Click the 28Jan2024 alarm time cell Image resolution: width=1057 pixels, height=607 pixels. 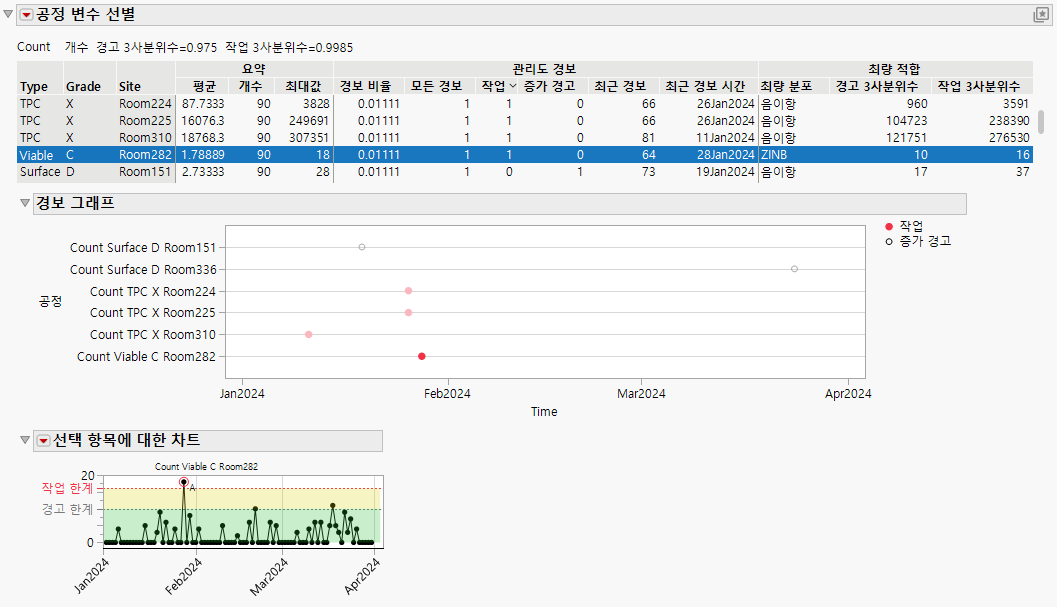725,154
